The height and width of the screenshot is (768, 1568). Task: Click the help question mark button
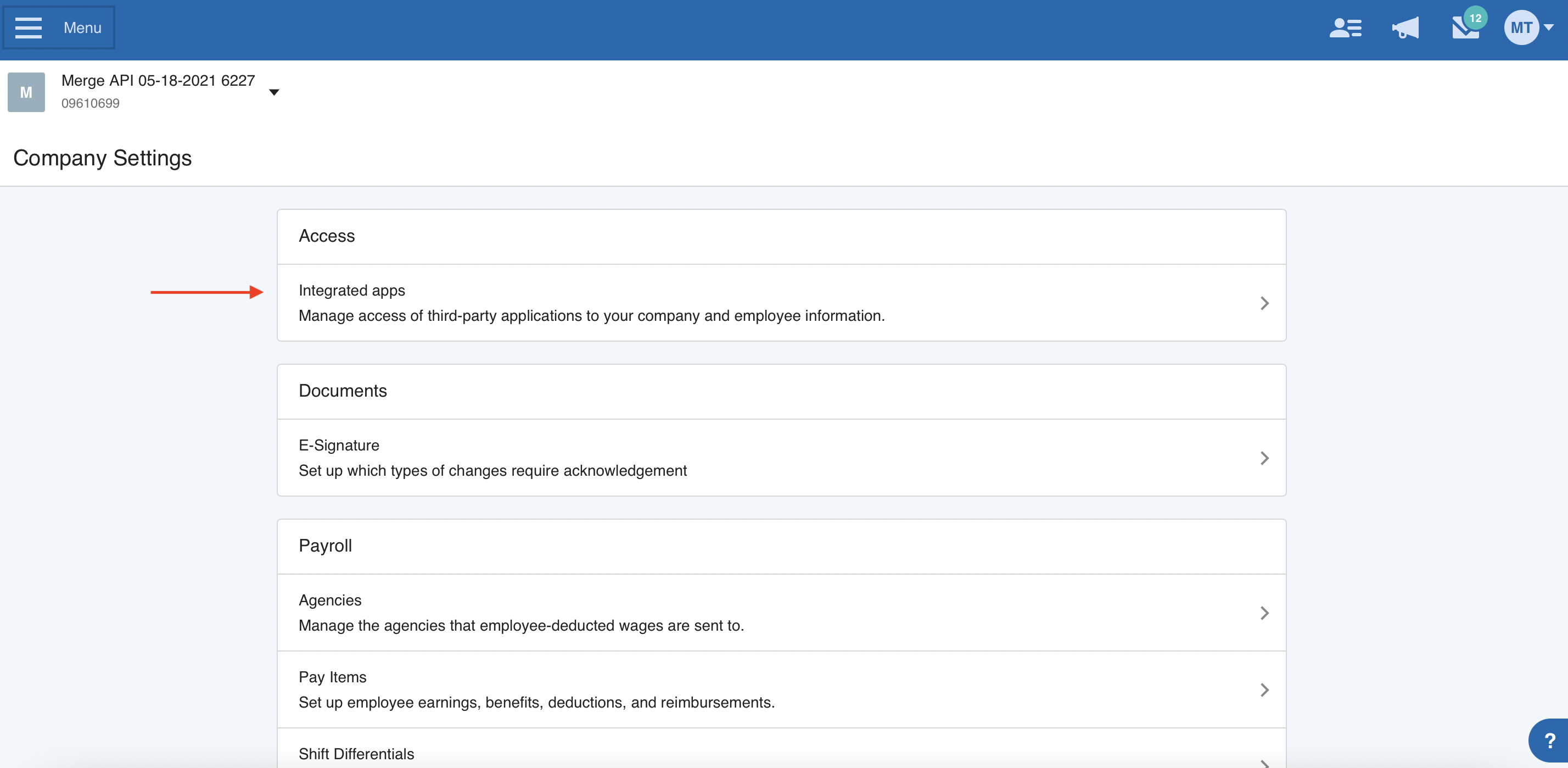tap(1550, 741)
